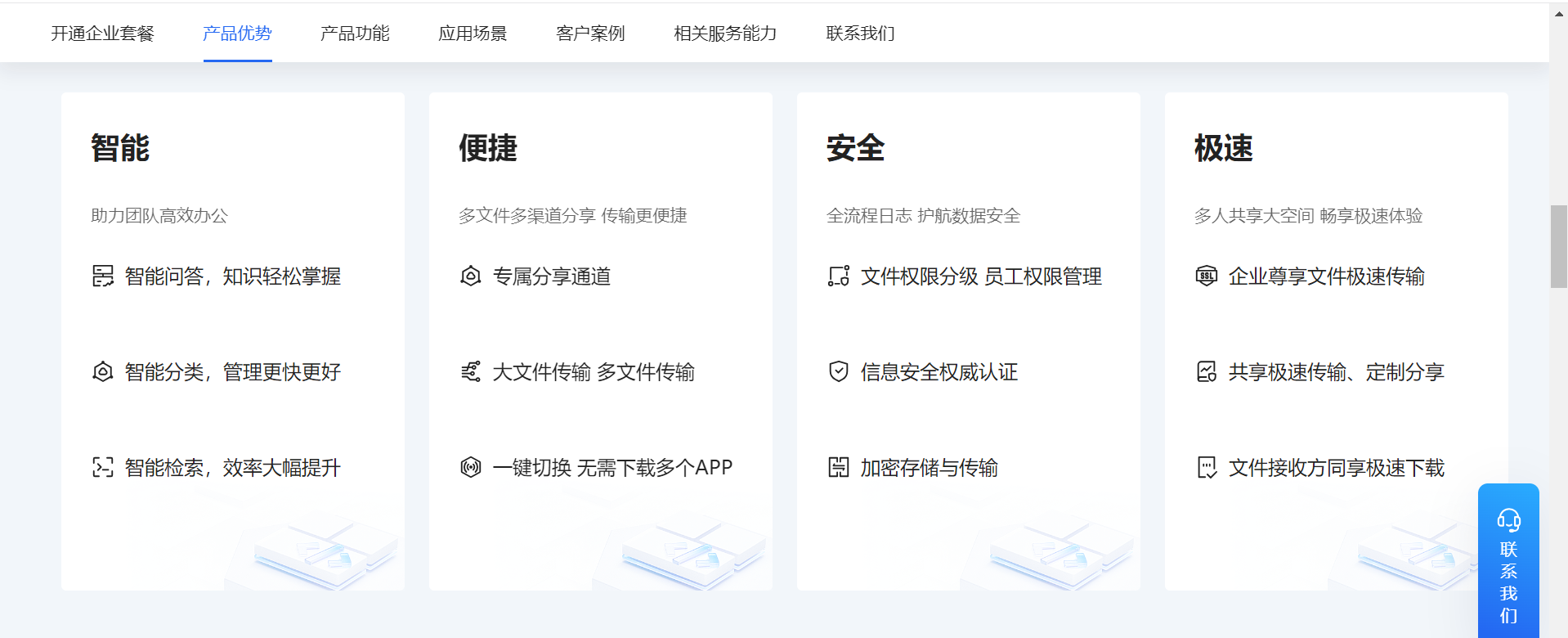
Task: Click the 便捷 card heading
Action: [x=488, y=148]
